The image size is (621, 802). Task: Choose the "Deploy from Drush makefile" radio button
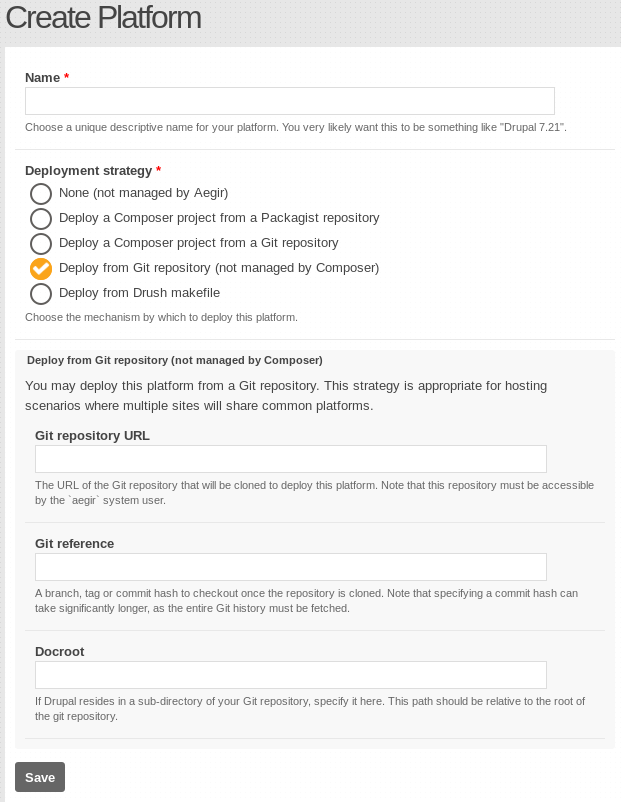[41, 294]
